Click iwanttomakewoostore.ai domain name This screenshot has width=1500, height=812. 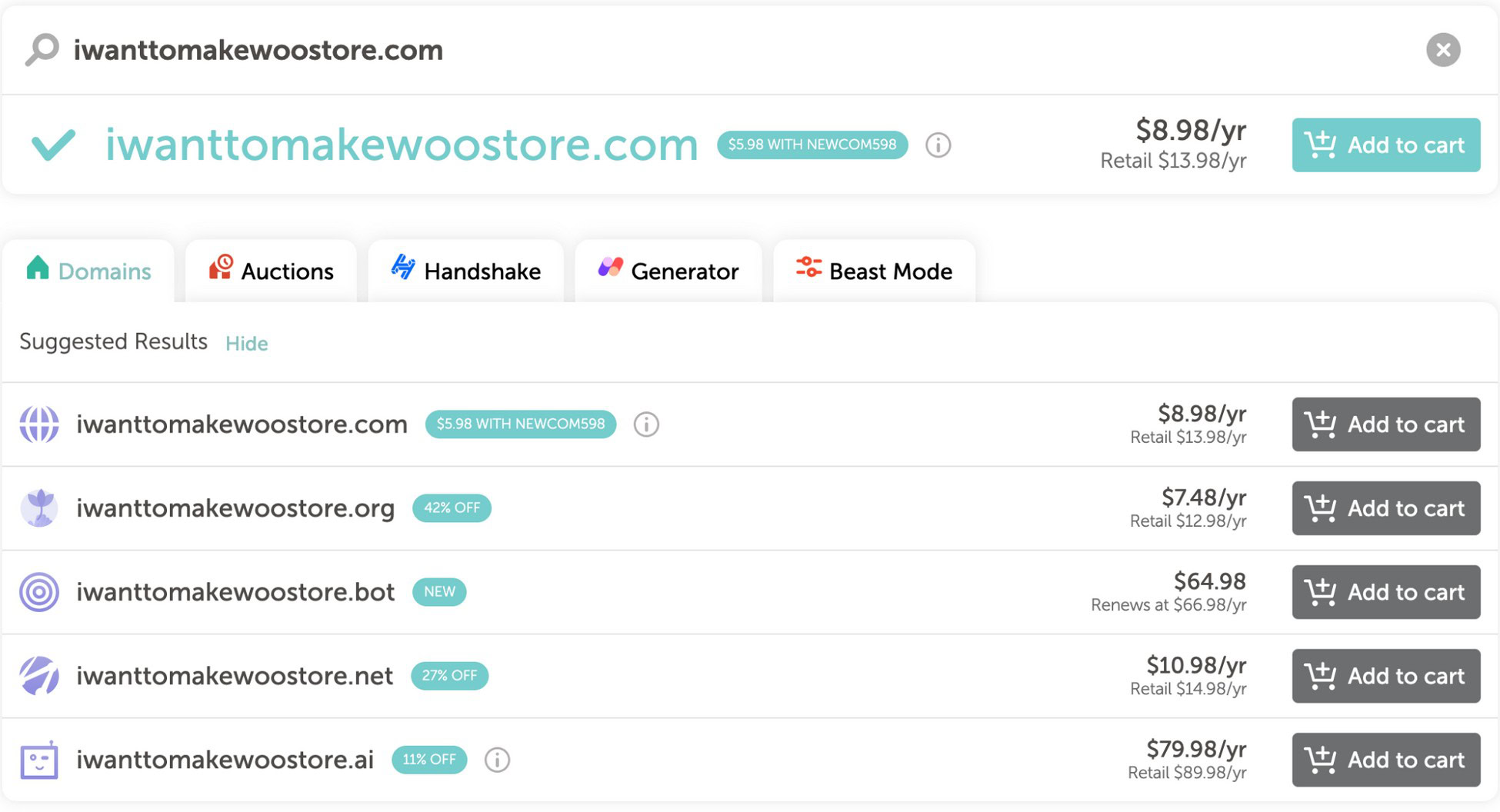click(225, 760)
